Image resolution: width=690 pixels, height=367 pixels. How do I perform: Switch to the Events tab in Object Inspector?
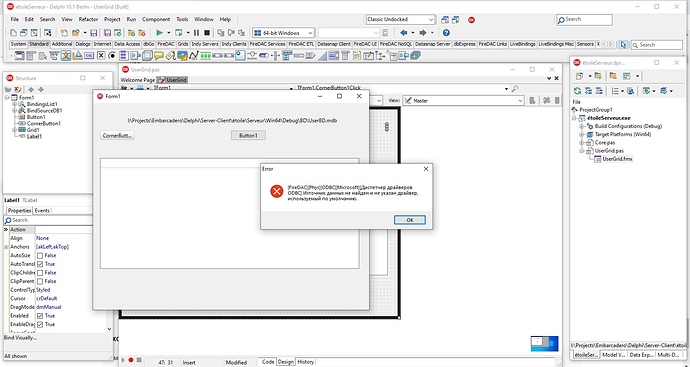tap(42, 210)
